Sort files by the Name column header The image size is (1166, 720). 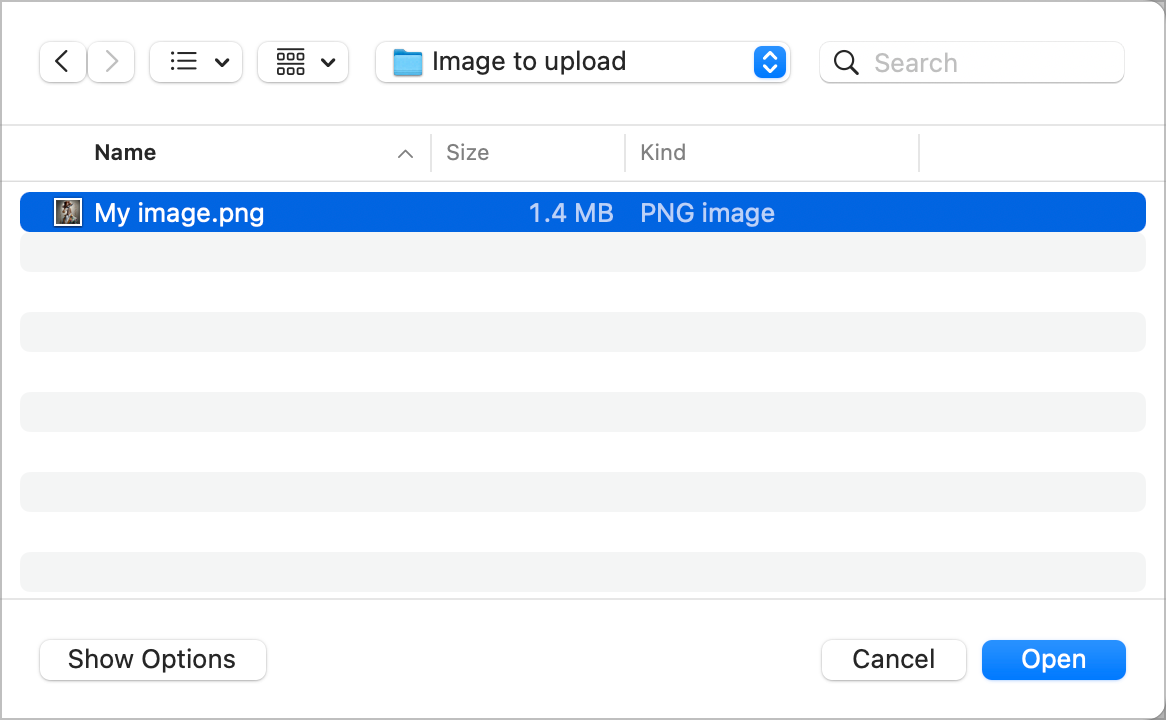pos(125,153)
